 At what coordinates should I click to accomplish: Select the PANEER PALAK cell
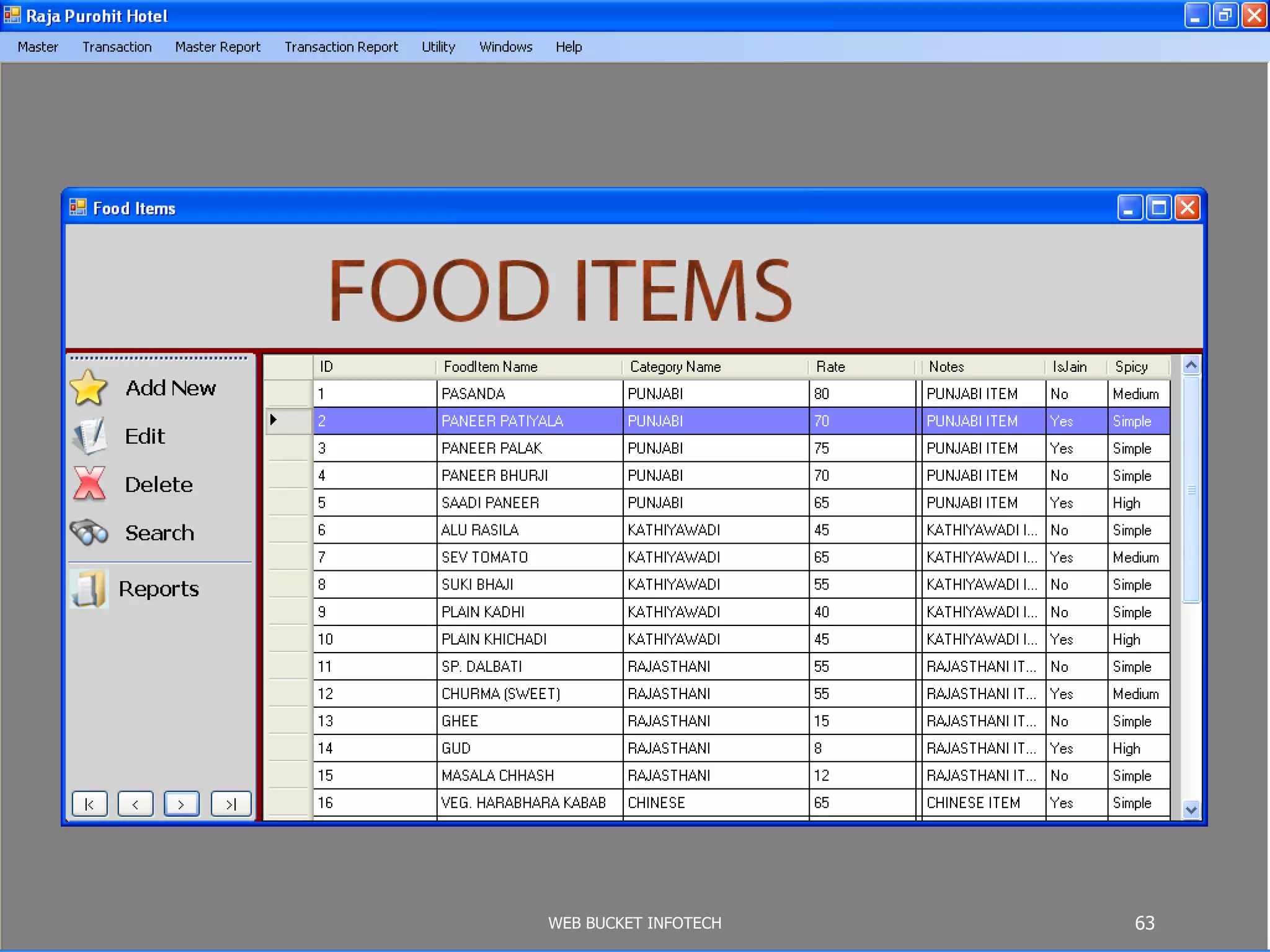point(530,448)
